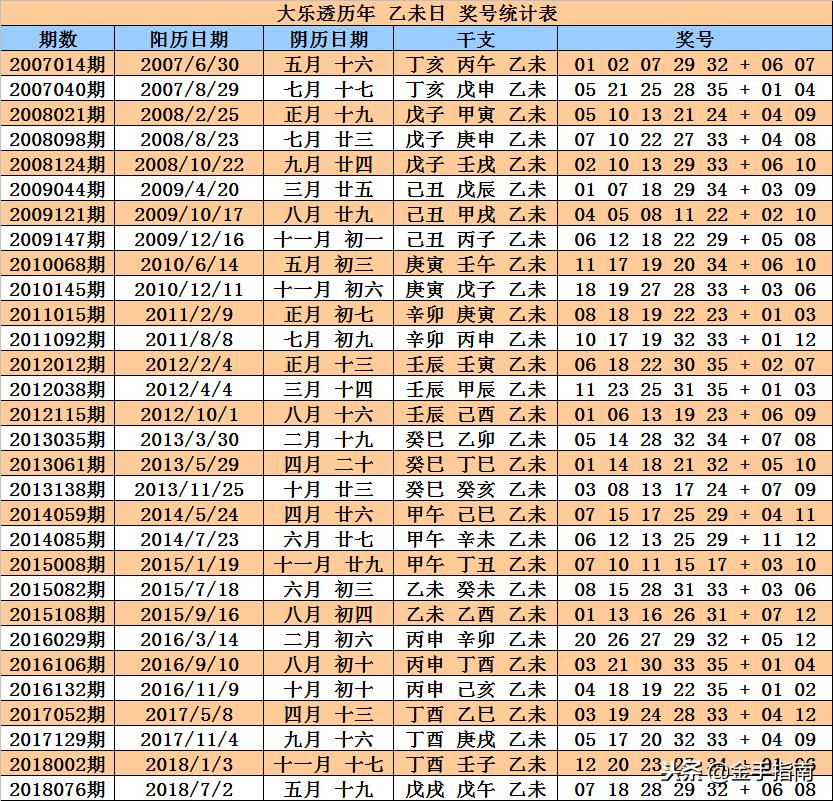Select the date 2007/8/29

tap(189, 89)
